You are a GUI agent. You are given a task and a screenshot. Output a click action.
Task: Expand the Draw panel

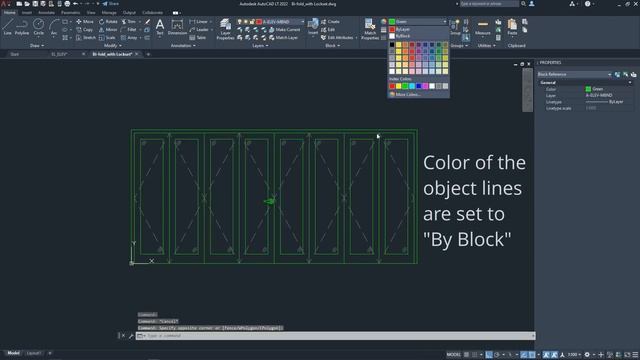(x=37, y=46)
